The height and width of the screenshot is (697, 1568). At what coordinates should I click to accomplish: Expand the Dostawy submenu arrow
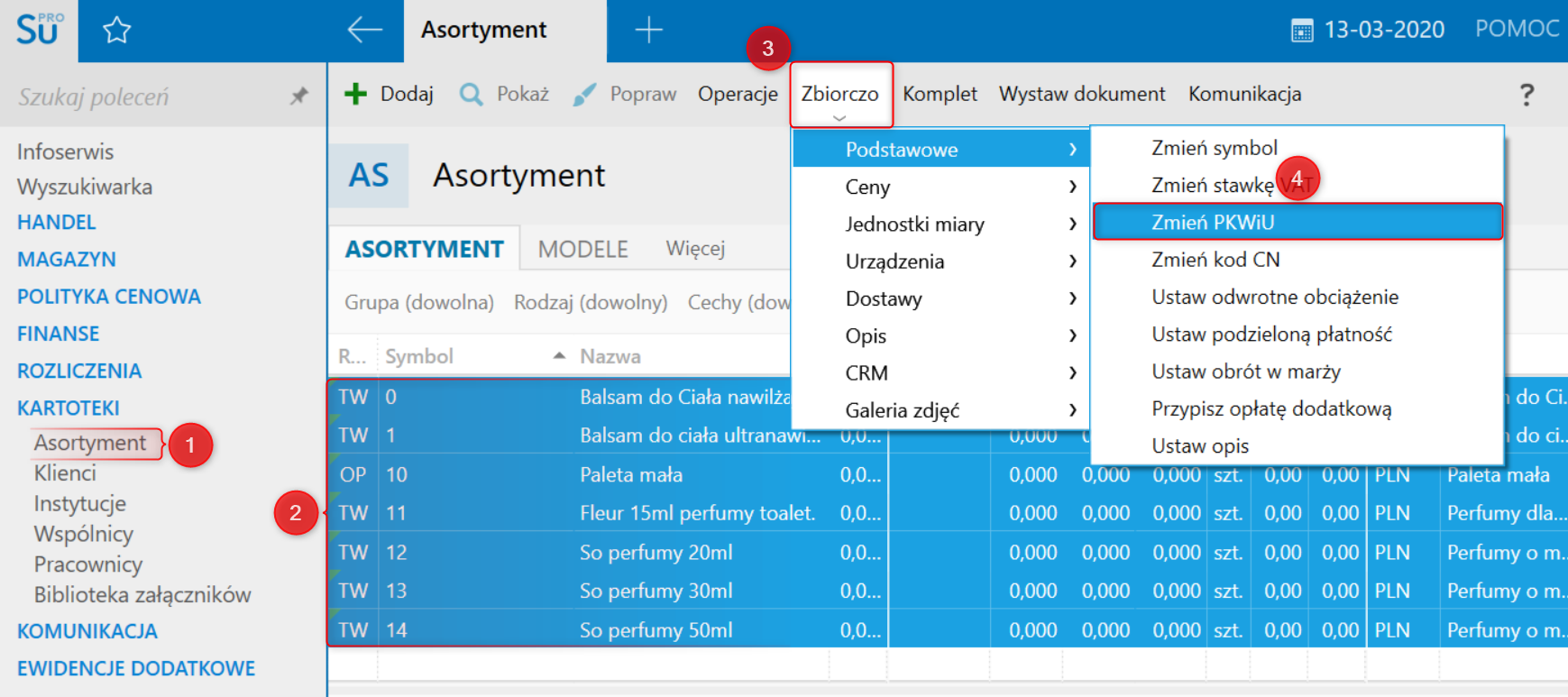tap(1072, 298)
